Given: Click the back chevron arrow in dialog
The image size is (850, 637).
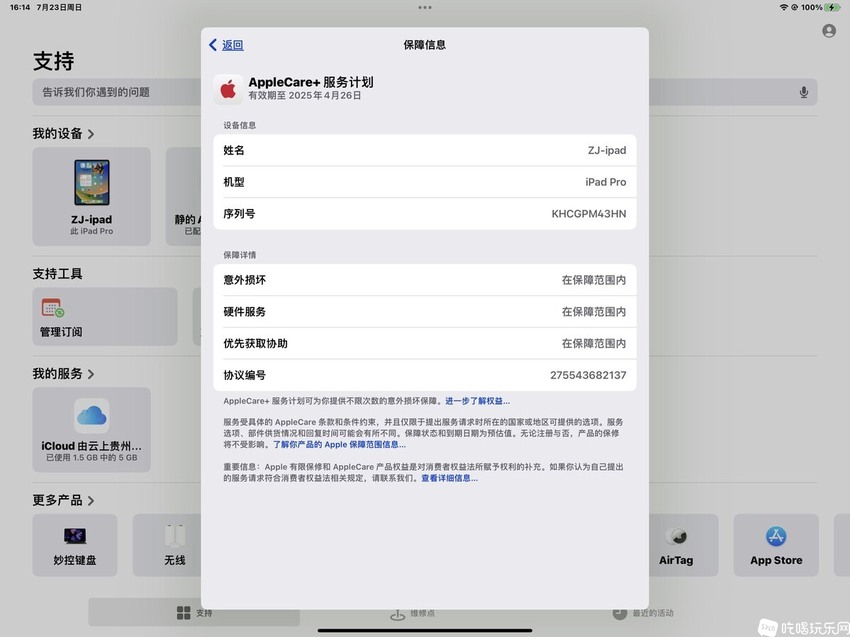Looking at the screenshot, I should click(213, 45).
